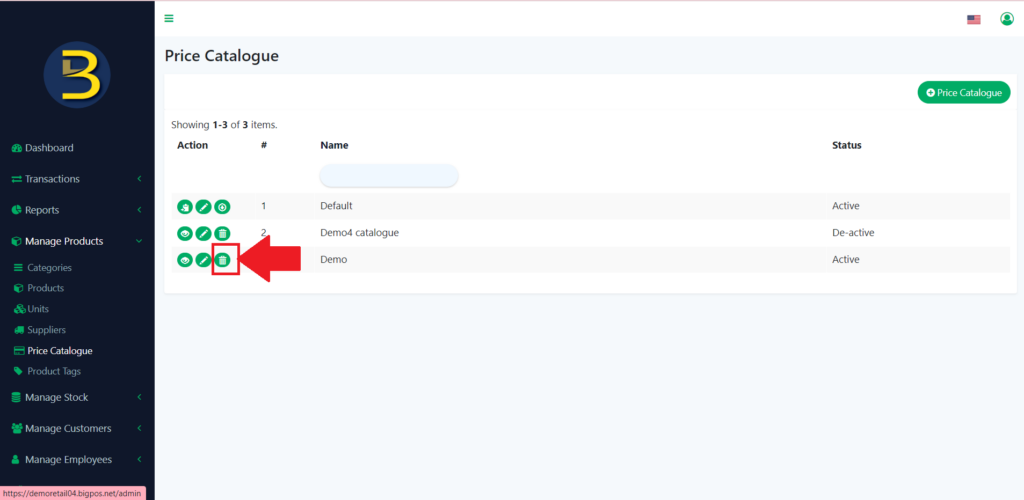The image size is (1024, 500).
Task: Go to Suppliers page
Action: pos(46,330)
